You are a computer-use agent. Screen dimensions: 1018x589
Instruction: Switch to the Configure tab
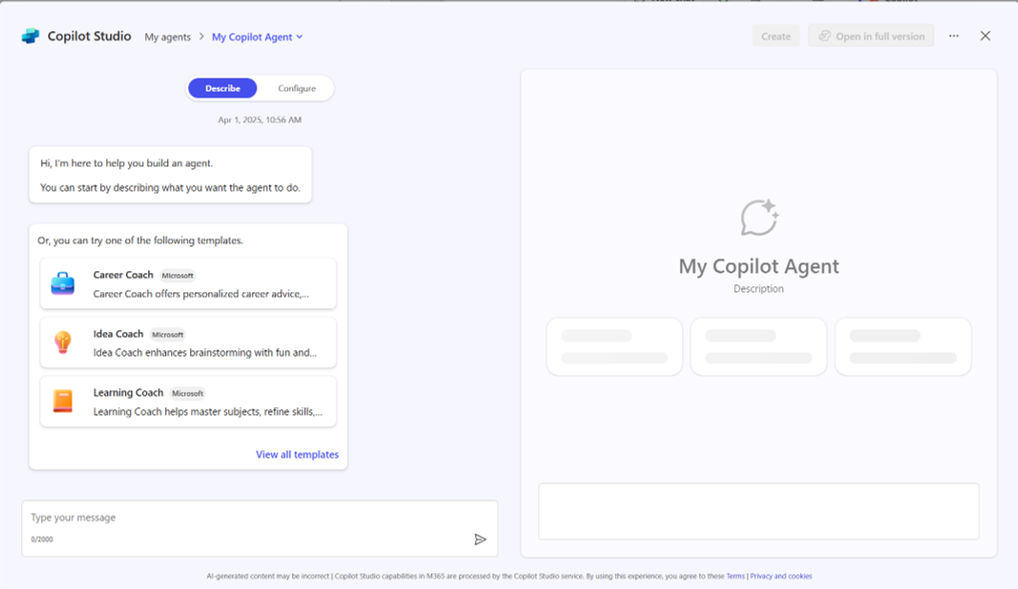coord(297,88)
